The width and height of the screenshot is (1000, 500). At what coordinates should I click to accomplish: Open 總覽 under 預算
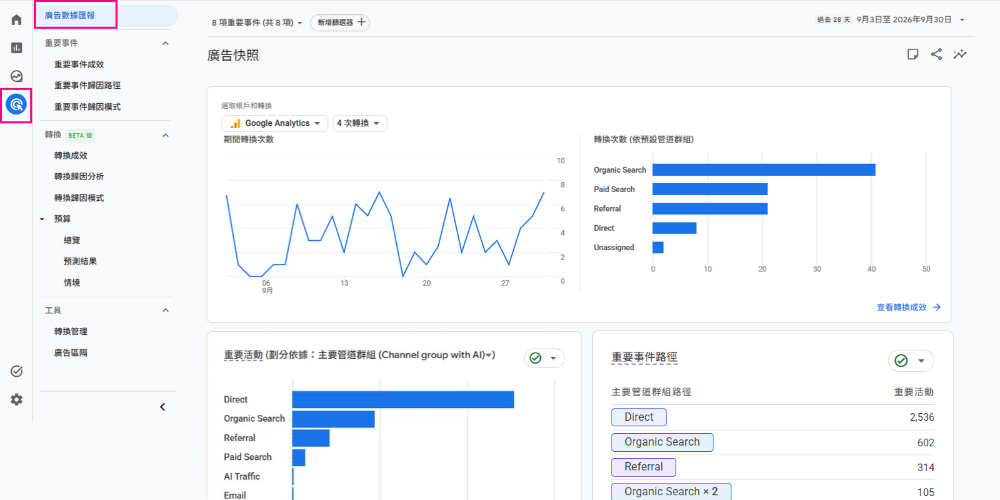[x=72, y=240]
